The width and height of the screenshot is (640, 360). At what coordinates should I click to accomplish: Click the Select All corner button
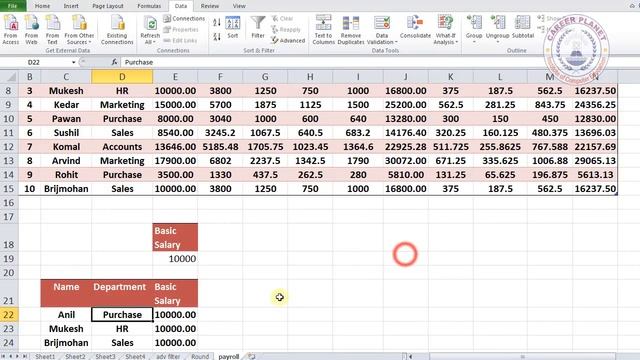pos(9,77)
